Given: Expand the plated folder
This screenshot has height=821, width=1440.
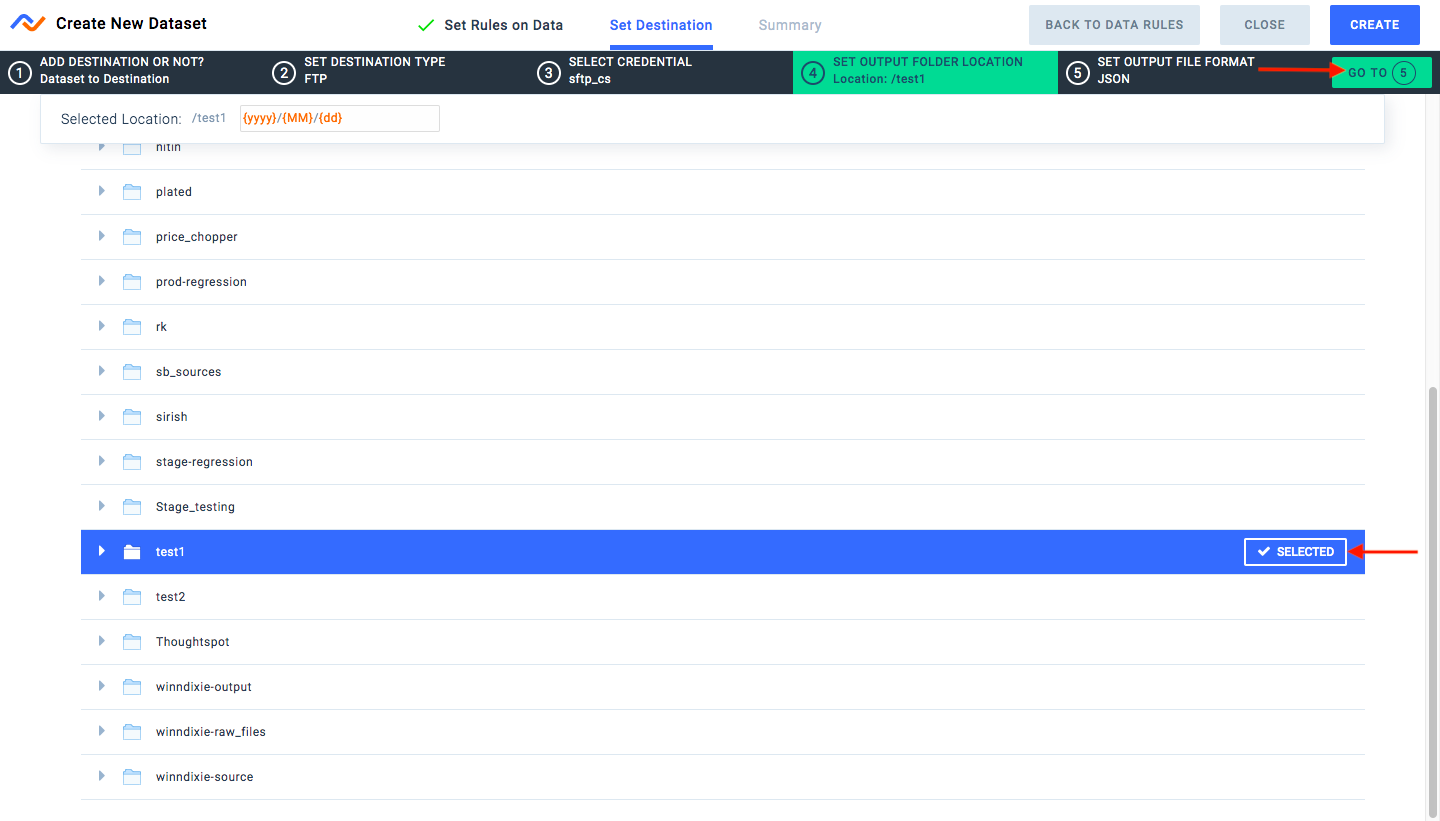Looking at the screenshot, I should (x=101, y=191).
